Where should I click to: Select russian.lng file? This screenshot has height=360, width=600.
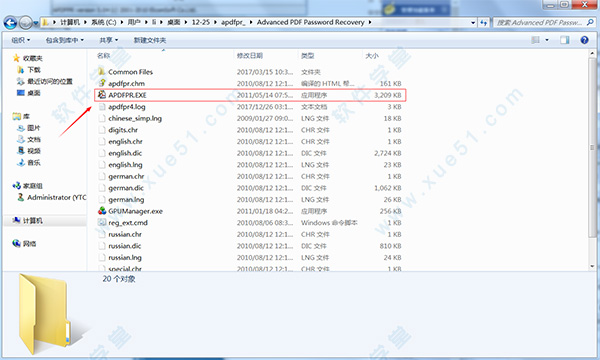(x=125, y=257)
